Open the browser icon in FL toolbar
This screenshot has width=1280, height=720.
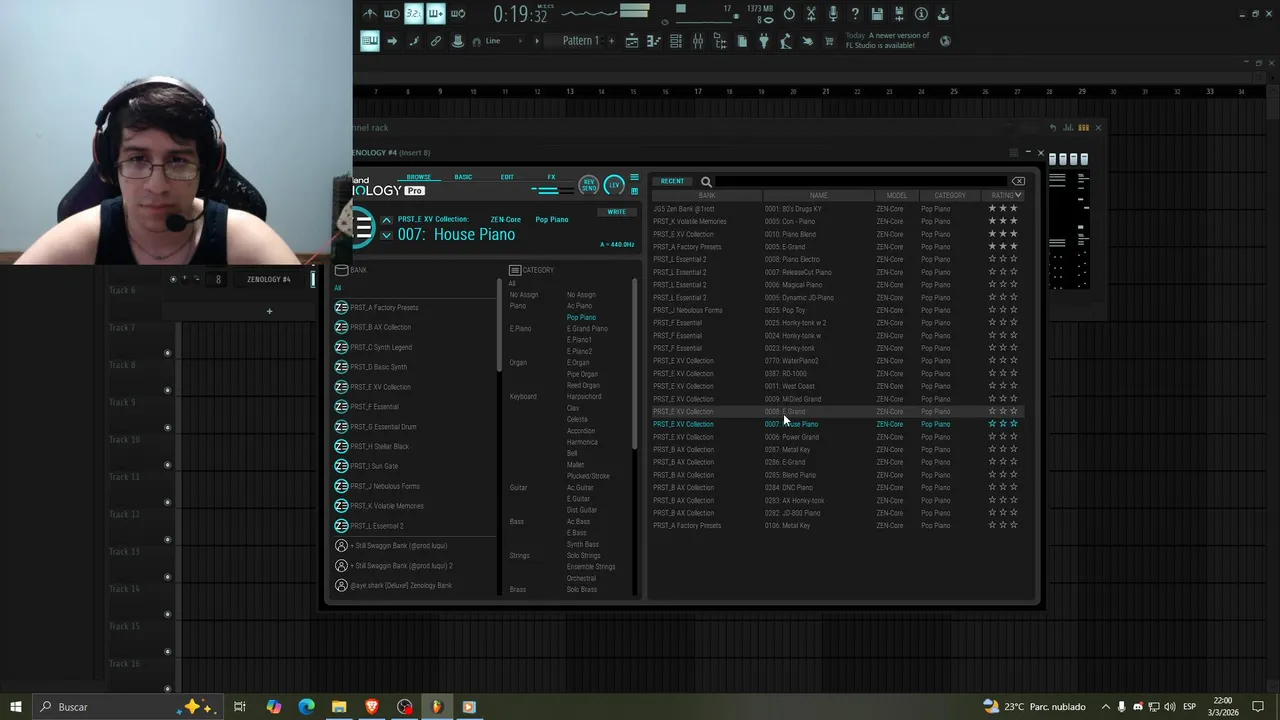(720, 41)
